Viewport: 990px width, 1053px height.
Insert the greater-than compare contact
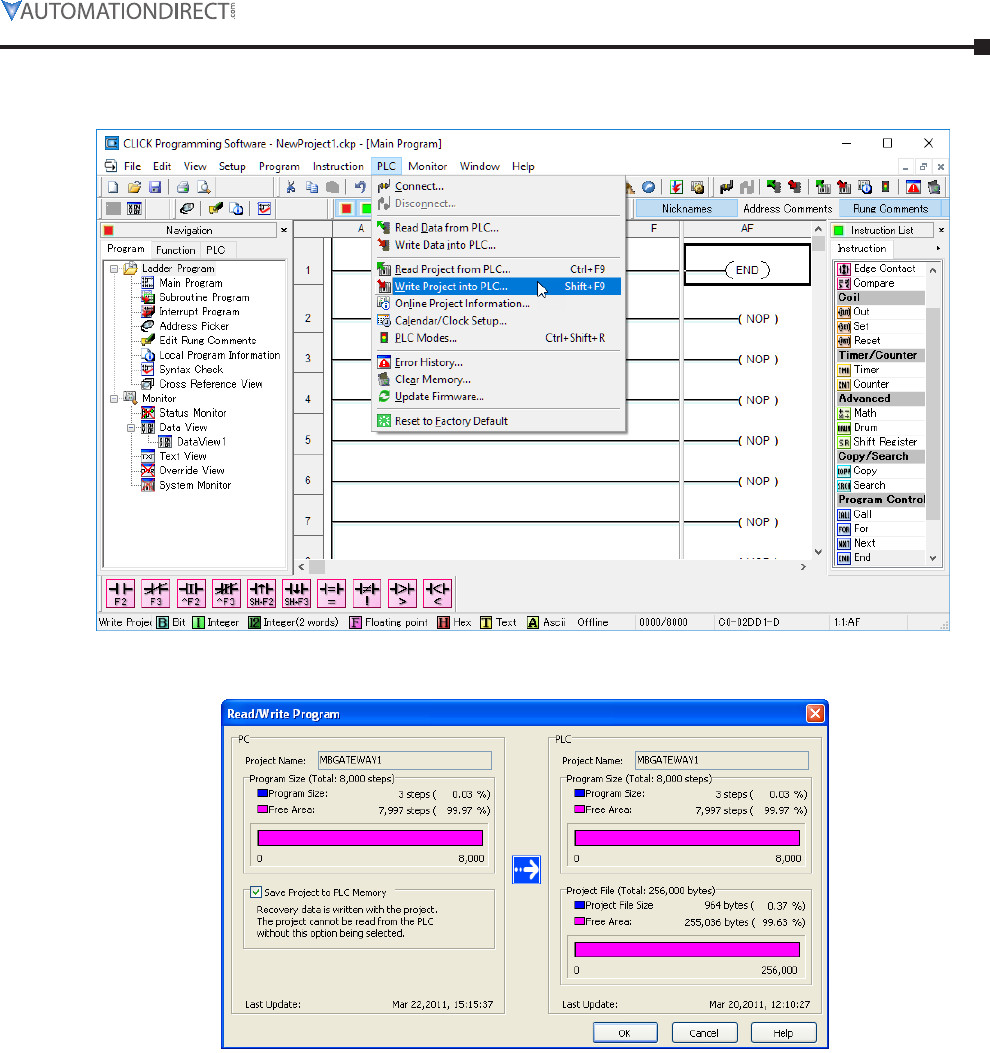(402, 593)
